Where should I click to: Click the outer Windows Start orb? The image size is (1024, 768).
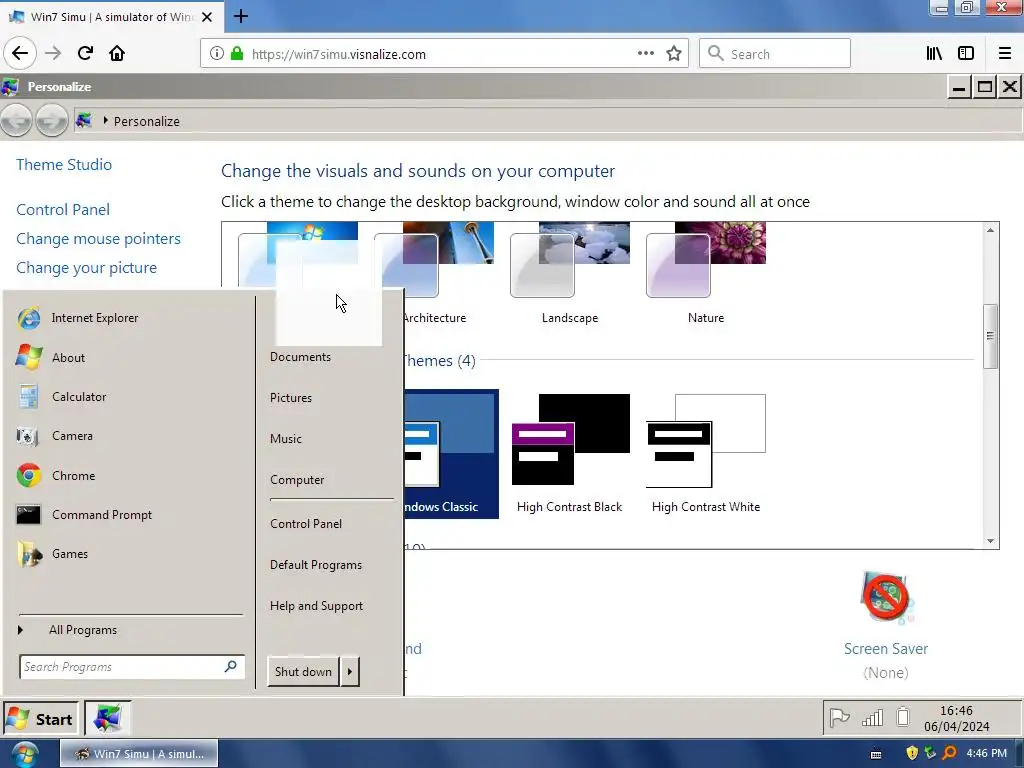[x=24, y=754]
